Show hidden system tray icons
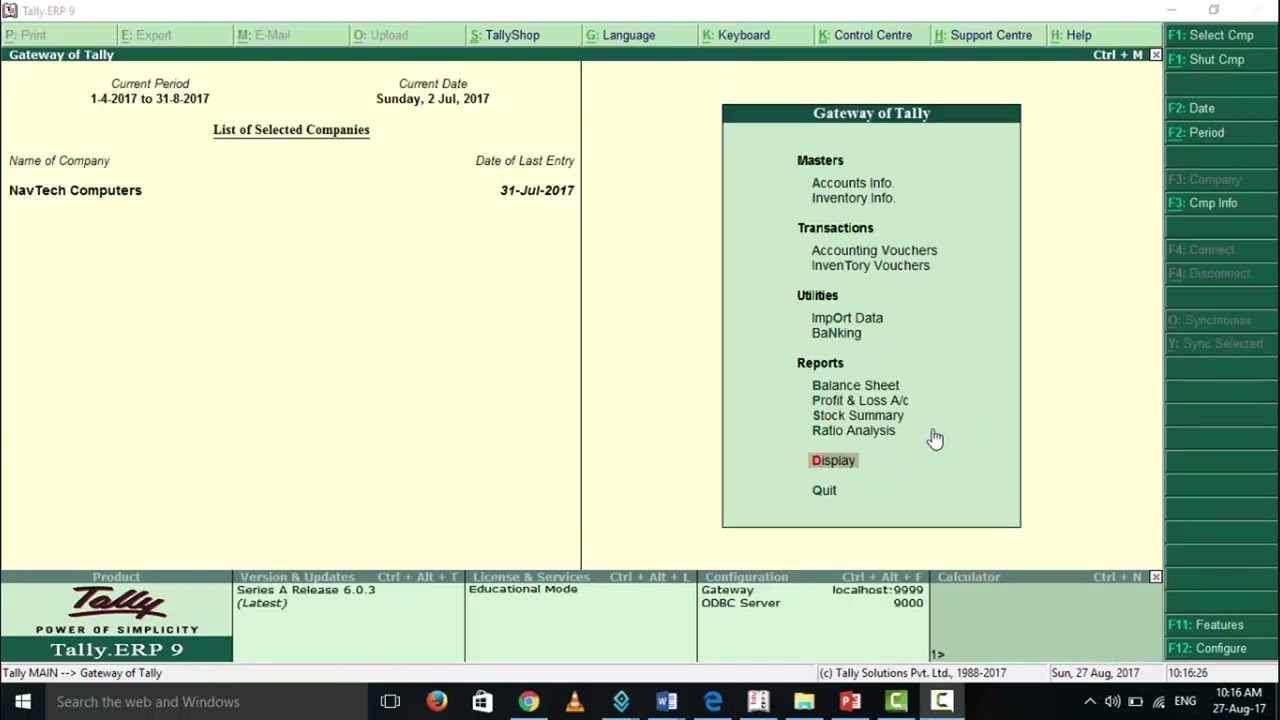Screen dimensions: 1280x720 tap(1090, 702)
